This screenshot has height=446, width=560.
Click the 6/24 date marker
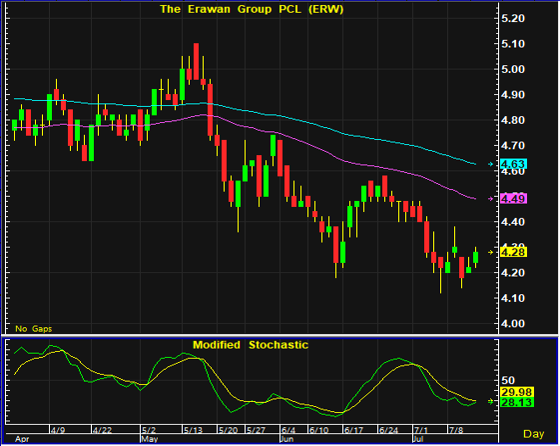coord(388,430)
